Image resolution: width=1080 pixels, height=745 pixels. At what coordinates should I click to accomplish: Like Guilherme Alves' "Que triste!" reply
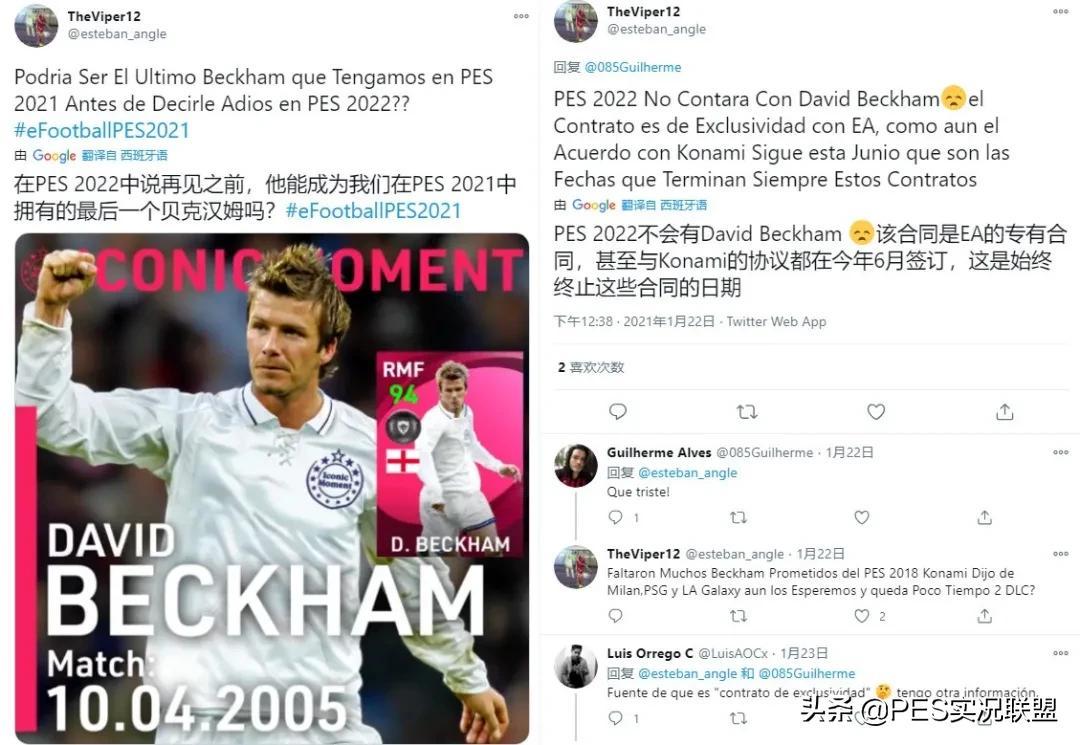862,517
